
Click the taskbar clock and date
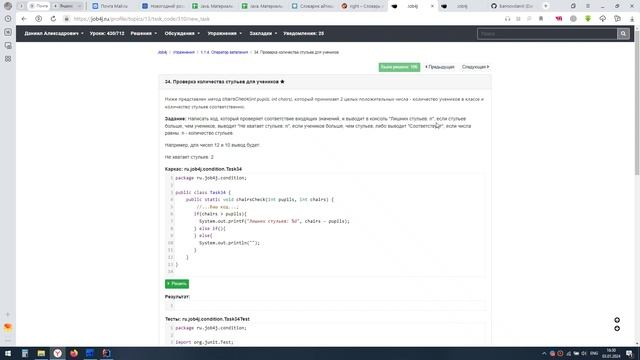coord(611,353)
